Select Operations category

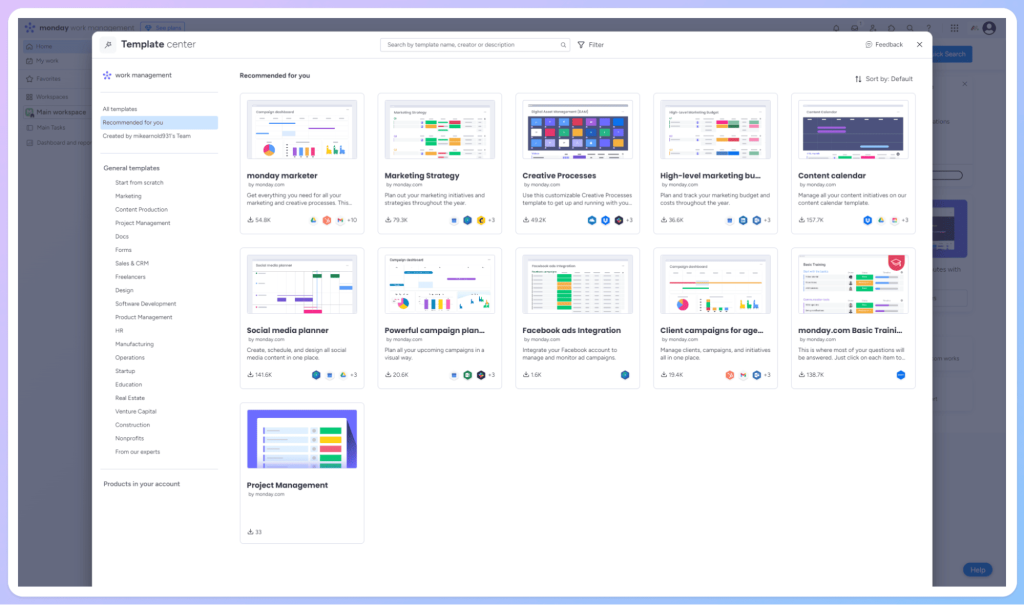(x=130, y=357)
